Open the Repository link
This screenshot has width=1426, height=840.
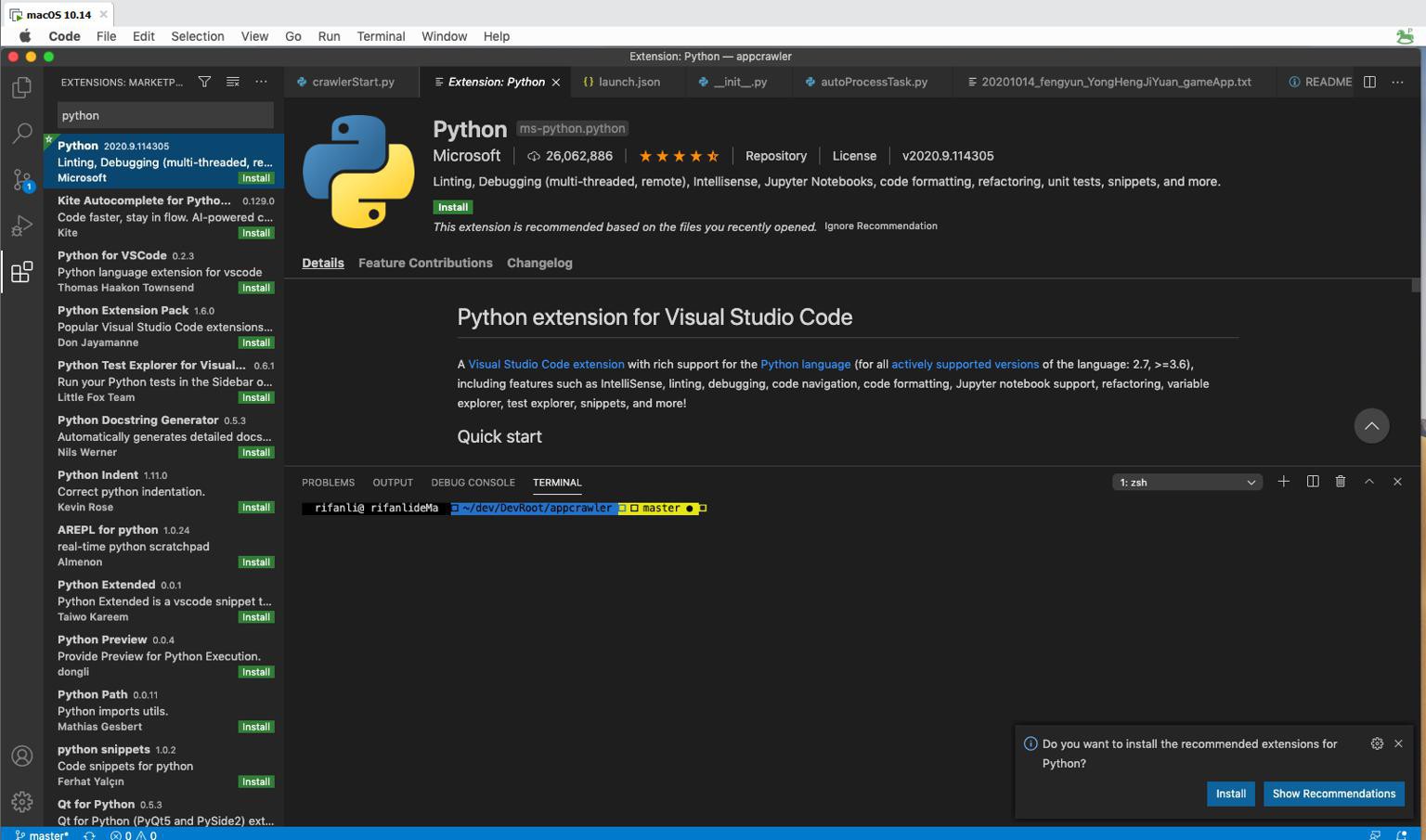(x=776, y=156)
